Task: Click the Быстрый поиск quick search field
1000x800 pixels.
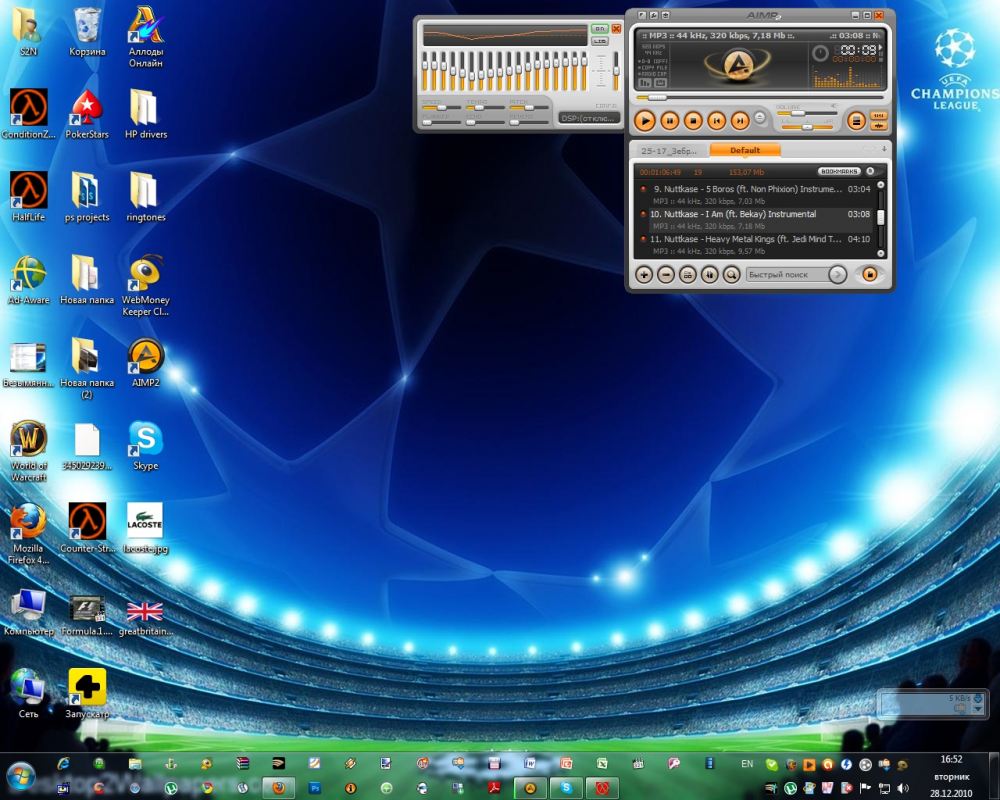Action: click(x=788, y=275)
